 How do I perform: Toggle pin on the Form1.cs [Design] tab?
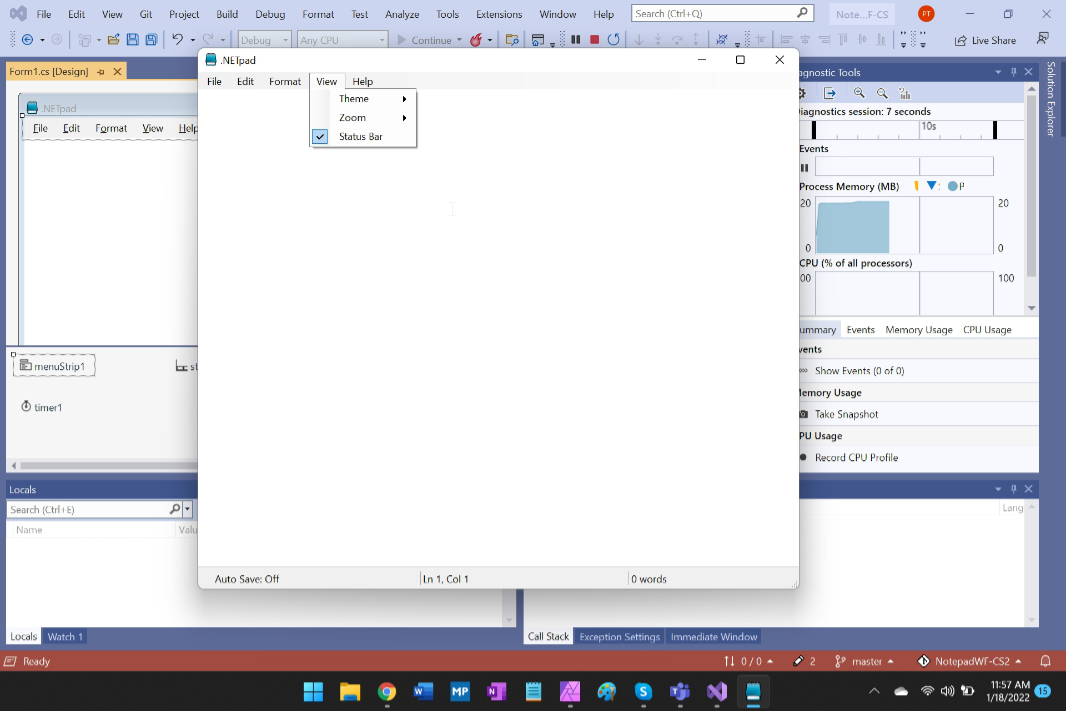(x=101, y=72)
